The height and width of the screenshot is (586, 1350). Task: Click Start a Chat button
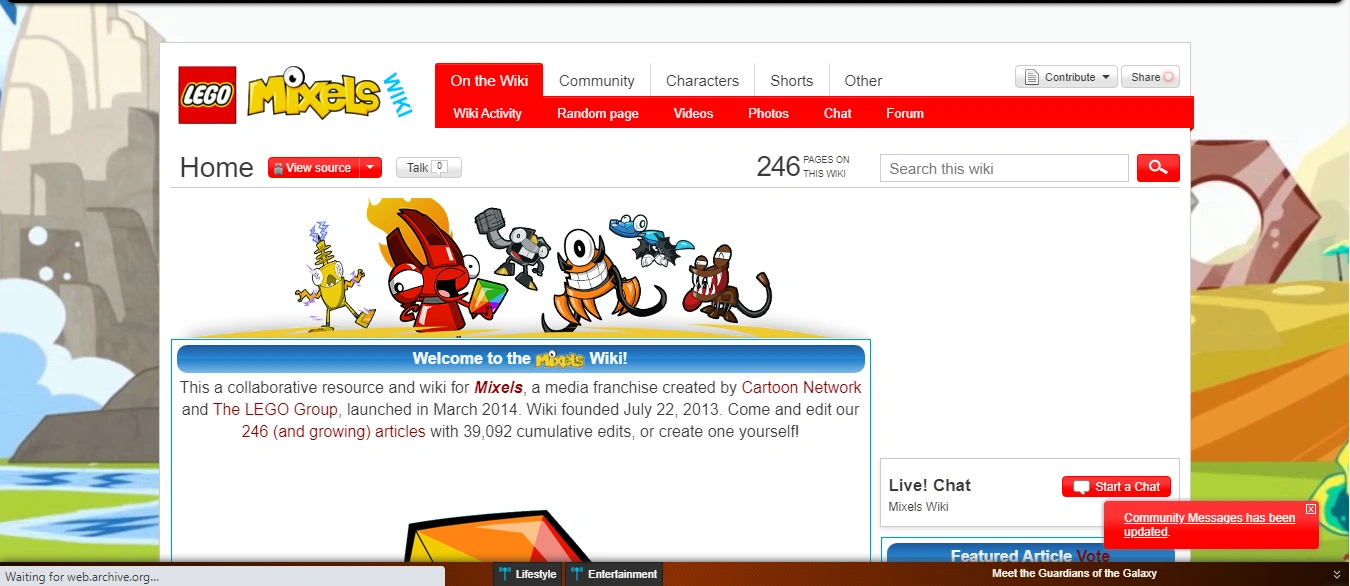click(1116, 487)
